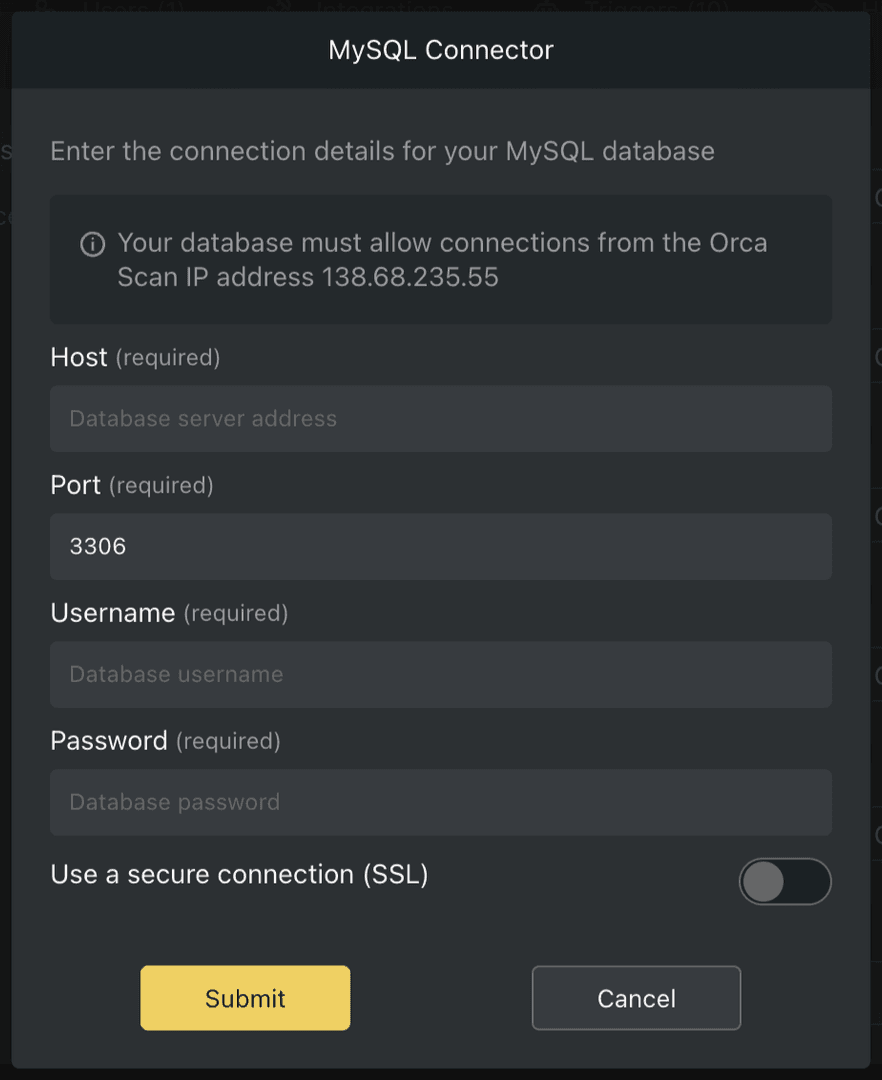882x1080 pixels.
Task: Click the MySQL Connector dialog title
Action: tap(441, 49)
